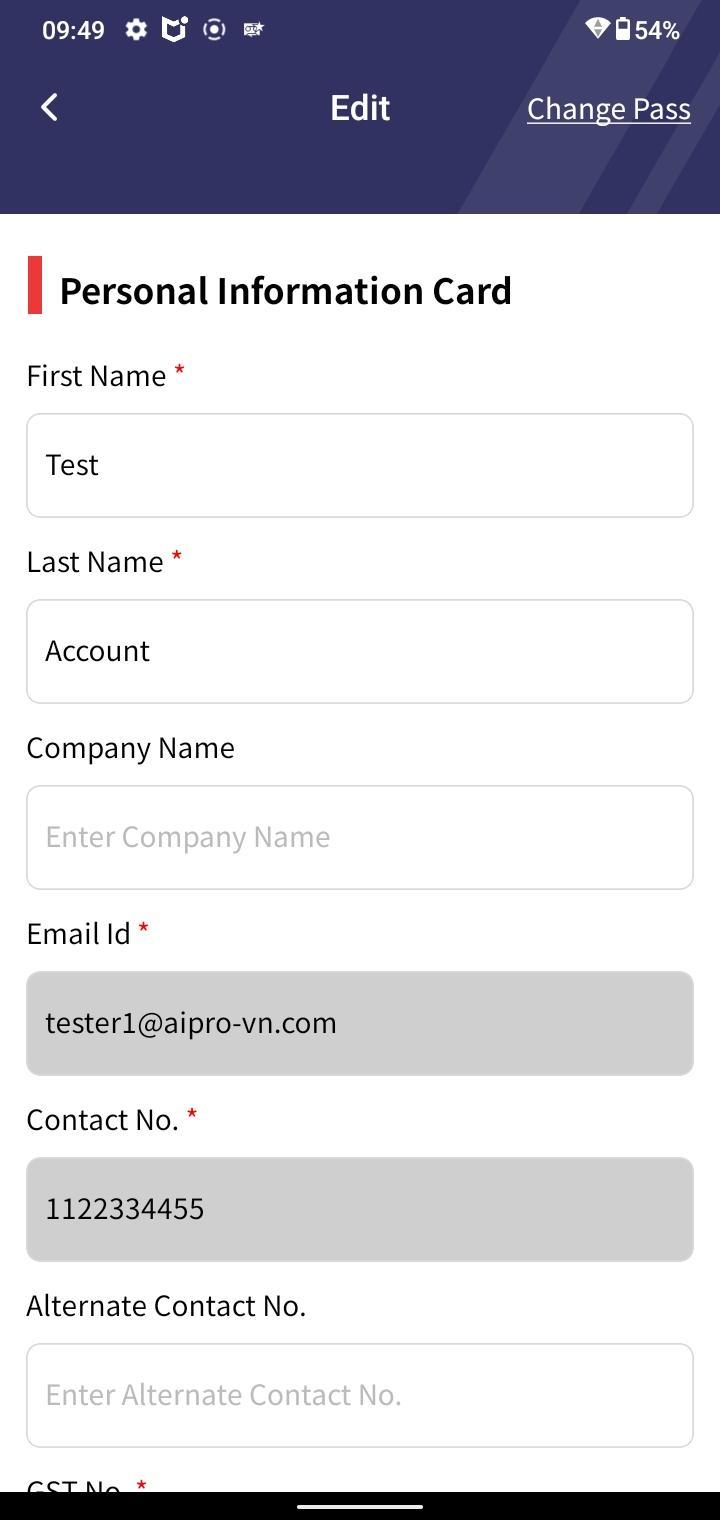720x1520 pixels.
Task: Tap the bottom navigation gesture handle
Action: [x=360, y=1506]
